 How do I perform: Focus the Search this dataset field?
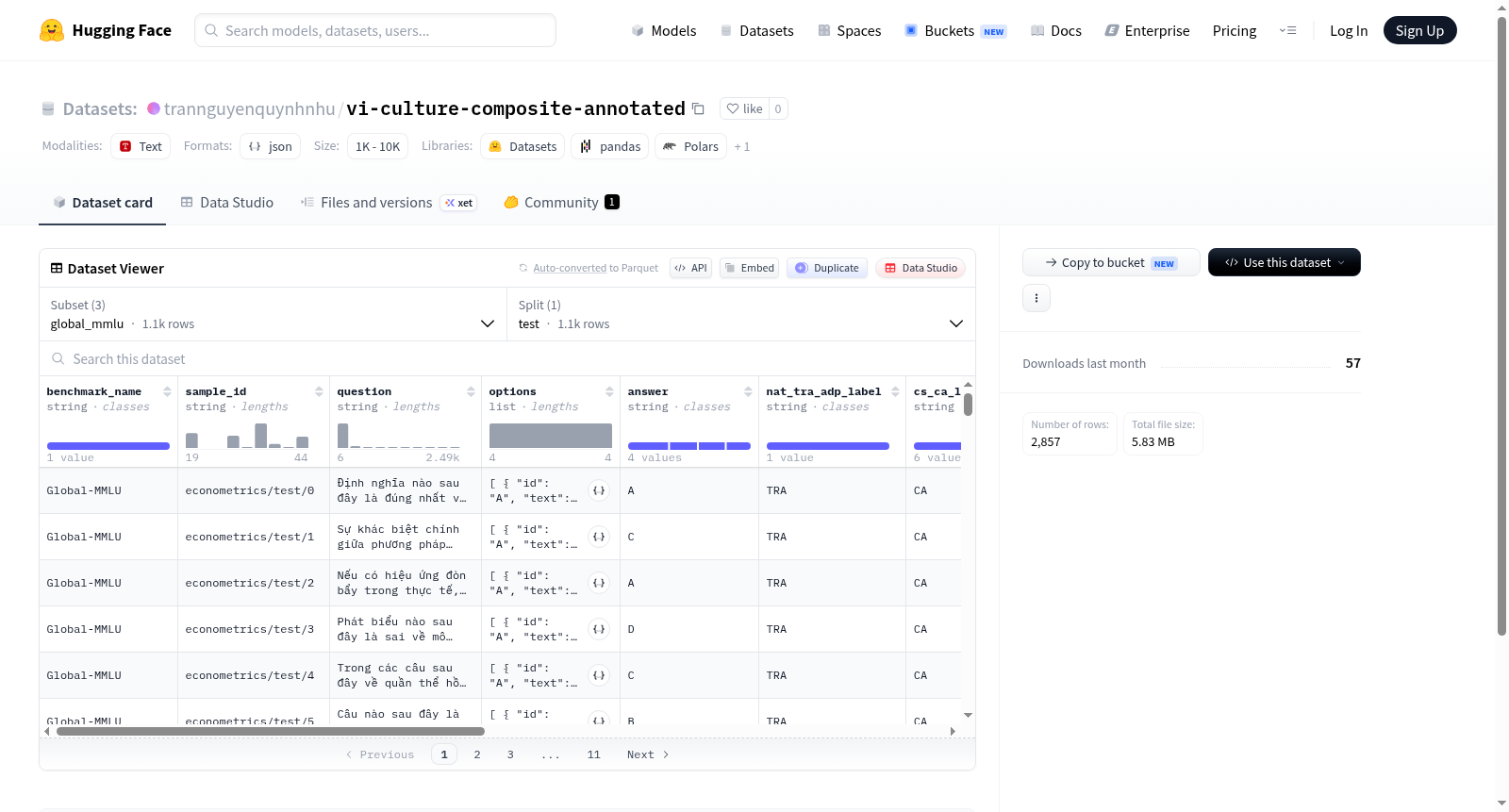pyautogui.click(x=507, y=359)
